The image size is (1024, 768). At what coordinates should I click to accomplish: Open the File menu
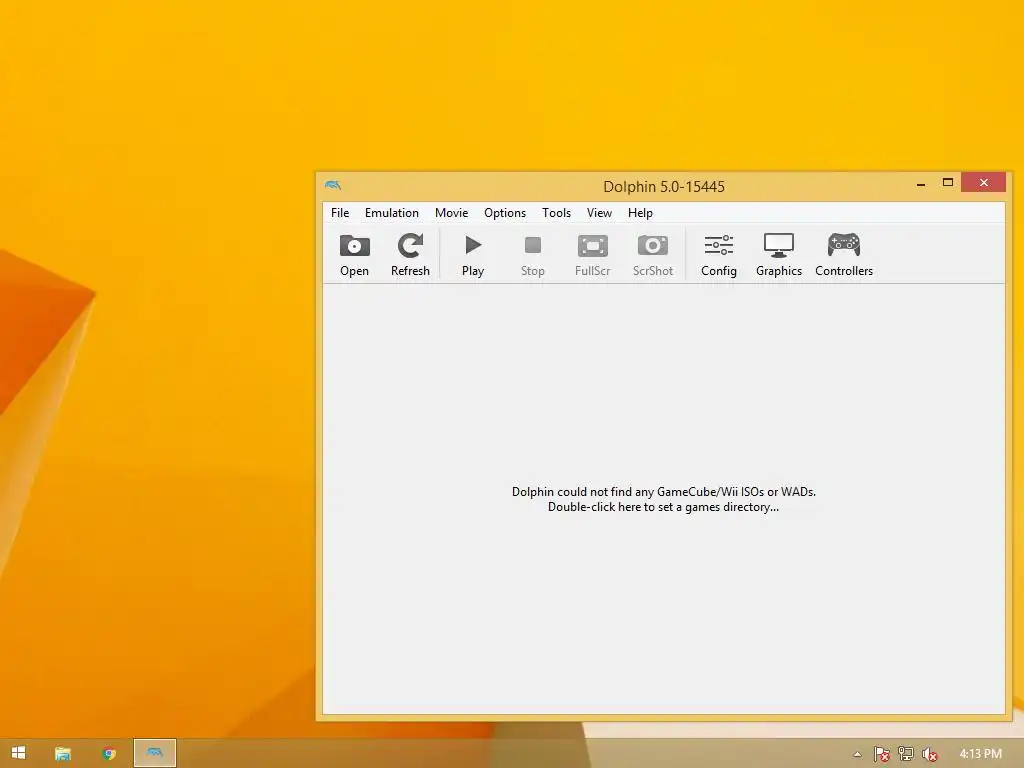coord(340,213)
